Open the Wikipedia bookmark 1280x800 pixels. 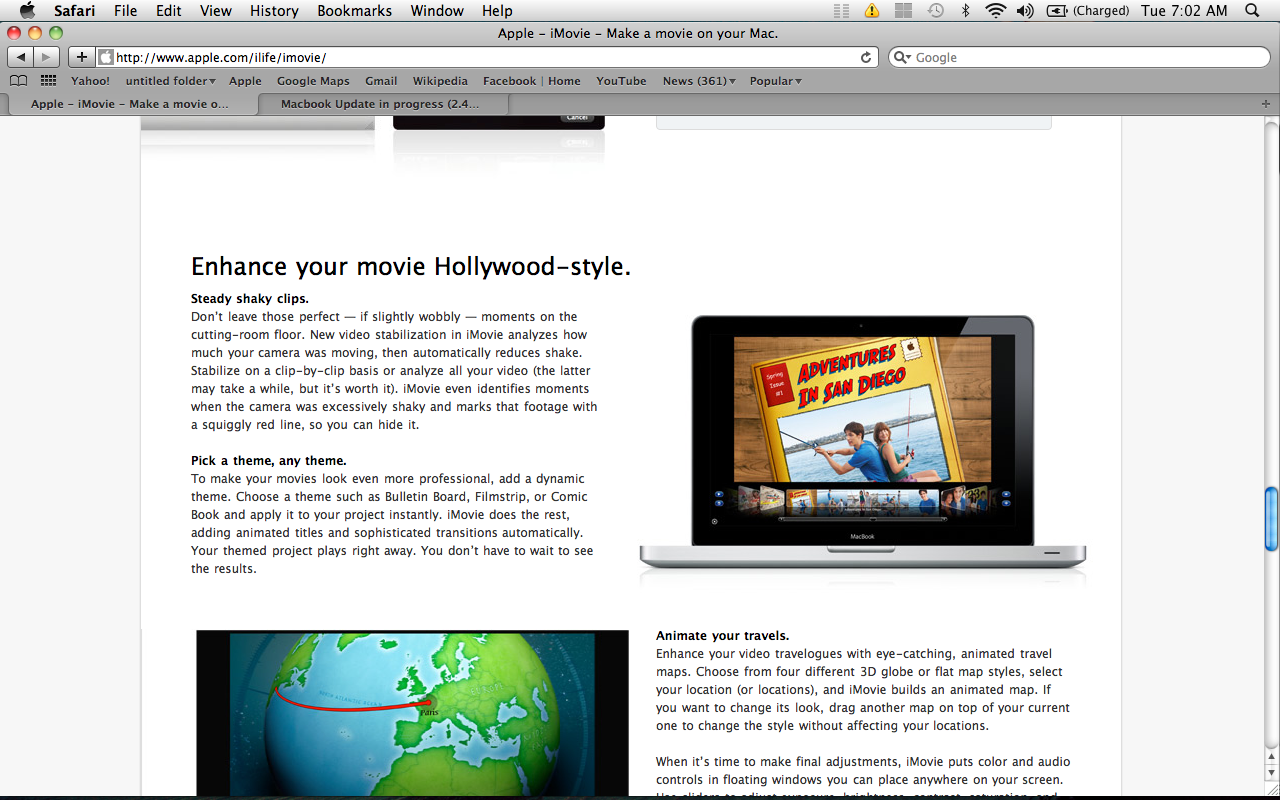point(440,81)
